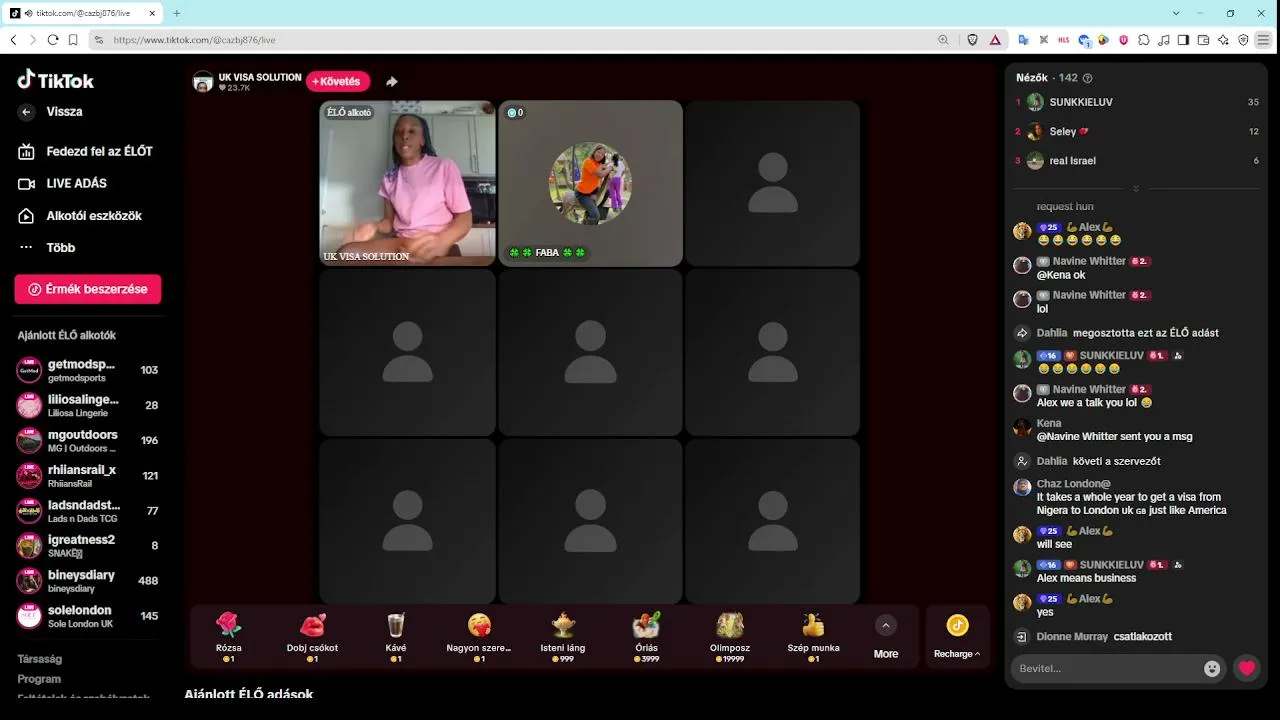
Task: Open Brave Leo AI sparkle icon
Action: (1223, 40)
